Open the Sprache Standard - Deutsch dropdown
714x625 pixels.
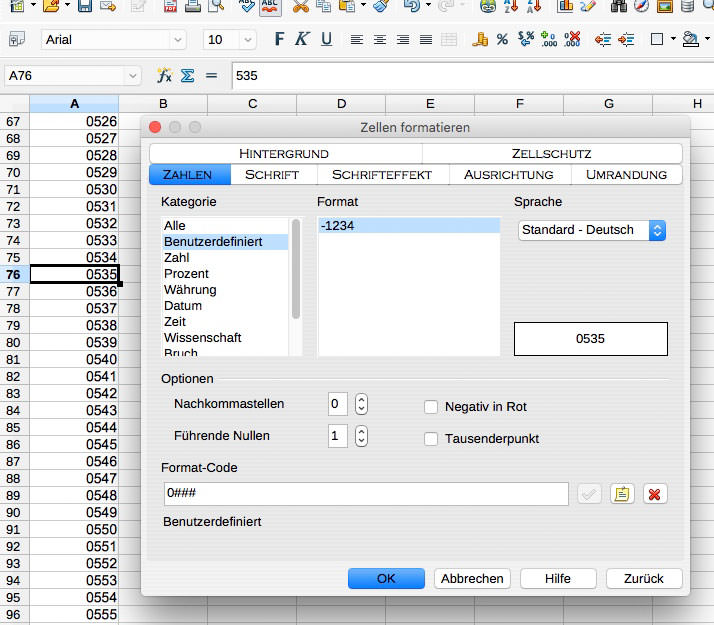pos(592,230)
